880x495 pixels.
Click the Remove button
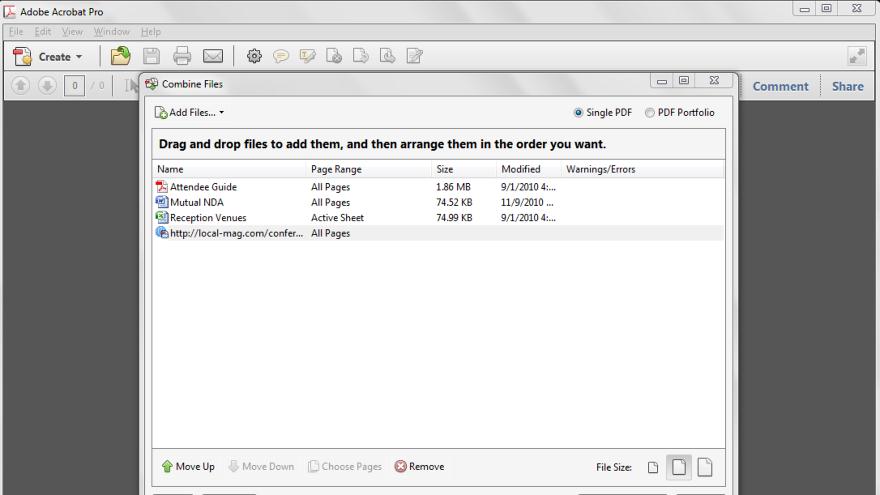419,466
